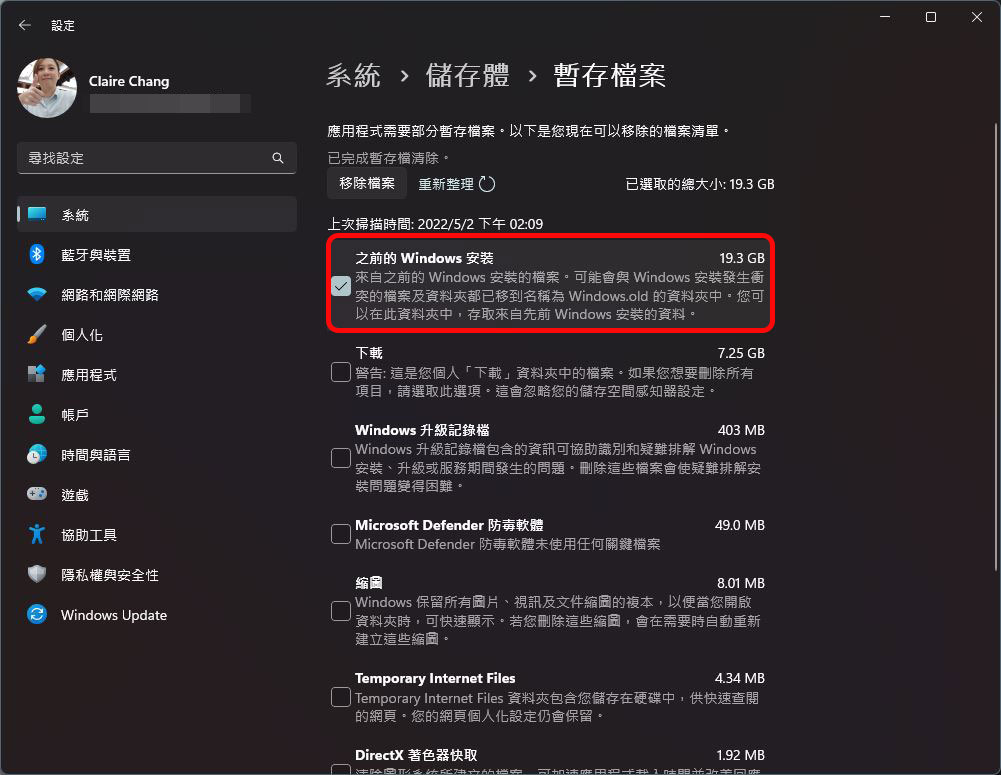Click Microsoft Defender 防毒軟體 title
Screen dimensions: 1001x775
449,525
